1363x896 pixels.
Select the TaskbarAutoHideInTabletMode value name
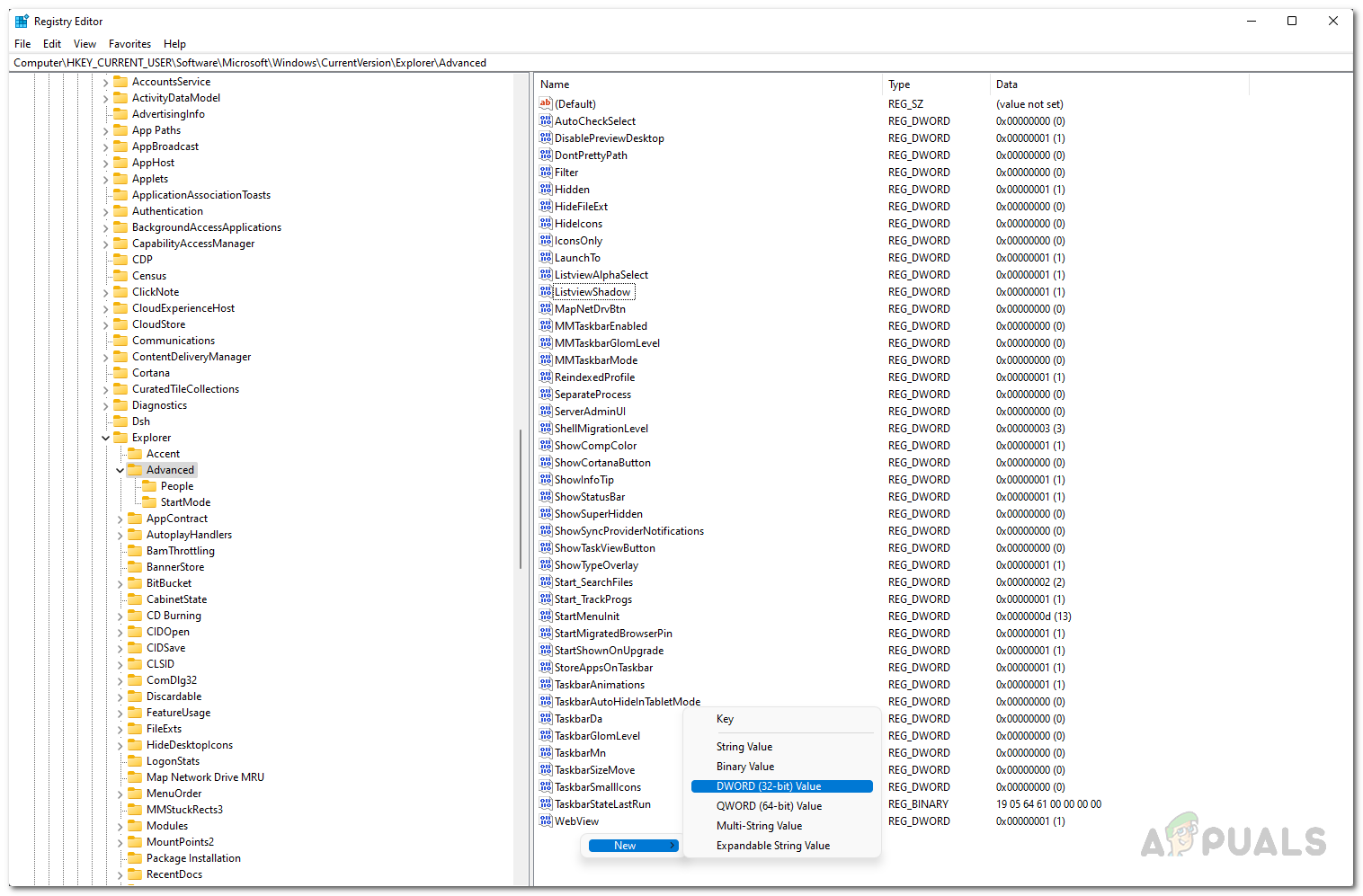[x=628, y=702]
